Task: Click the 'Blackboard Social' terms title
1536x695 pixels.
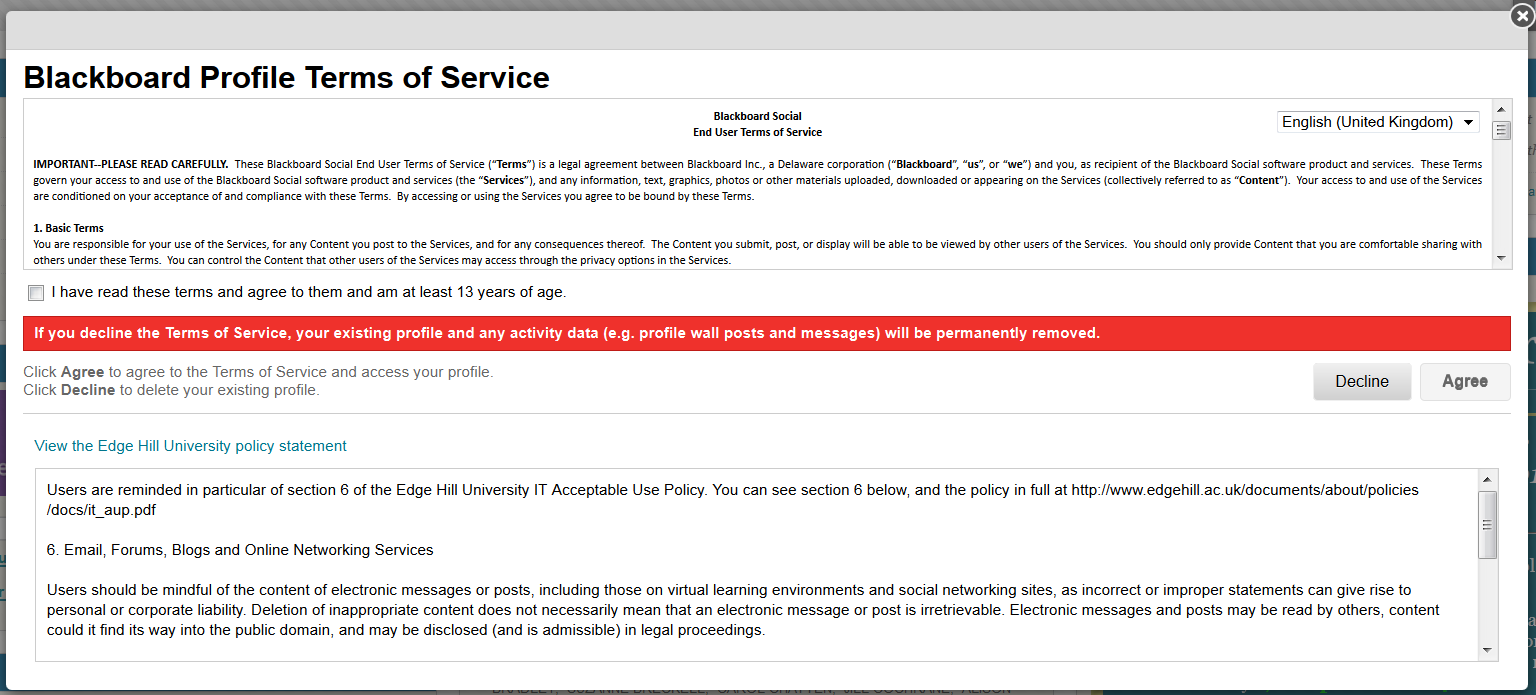Action: [757, 116]
